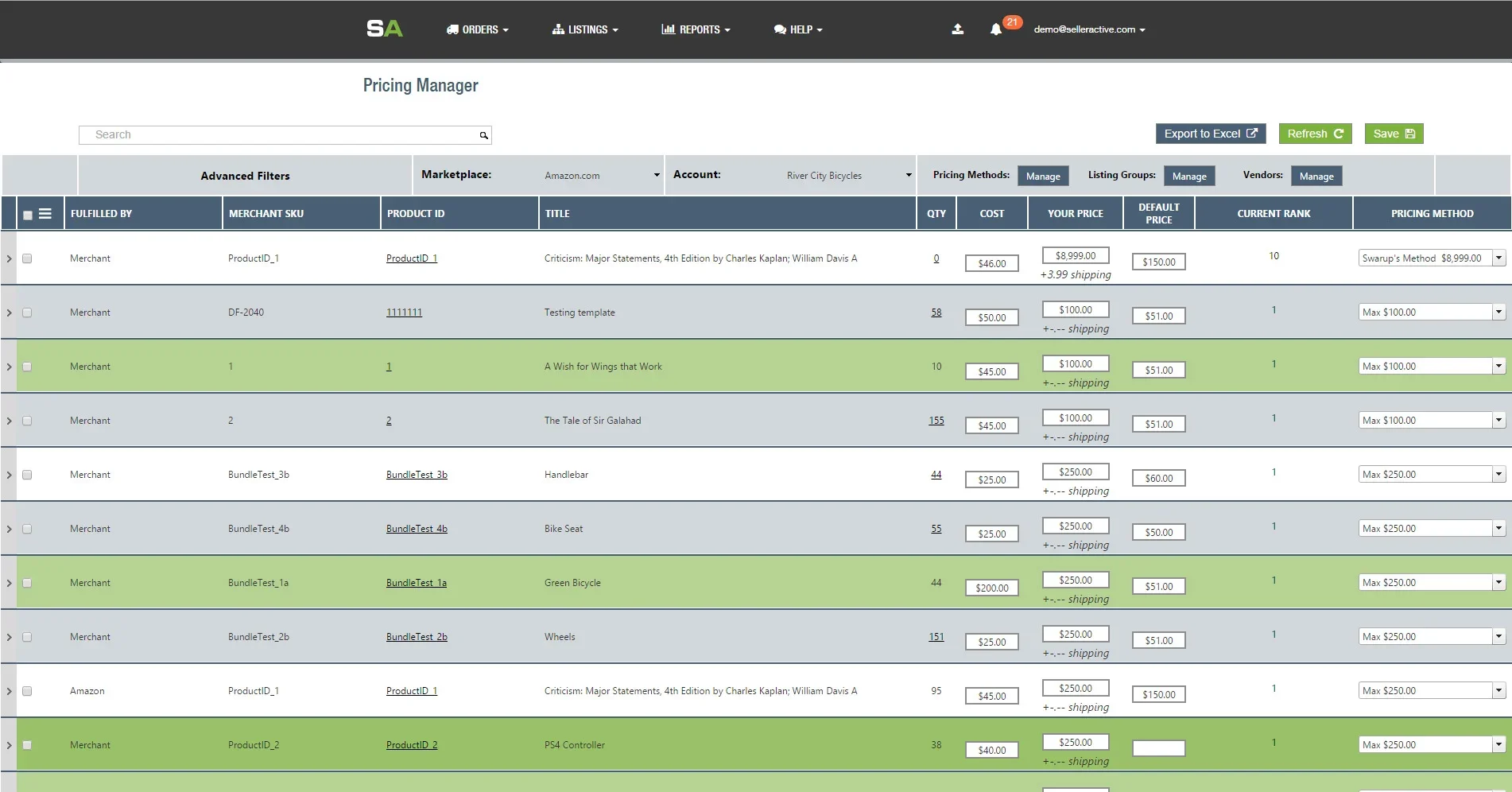Image resolution: width=1512 pixels, height=792 pixels.
Task: Click the Search input field
Action: (x=278, y=135)
